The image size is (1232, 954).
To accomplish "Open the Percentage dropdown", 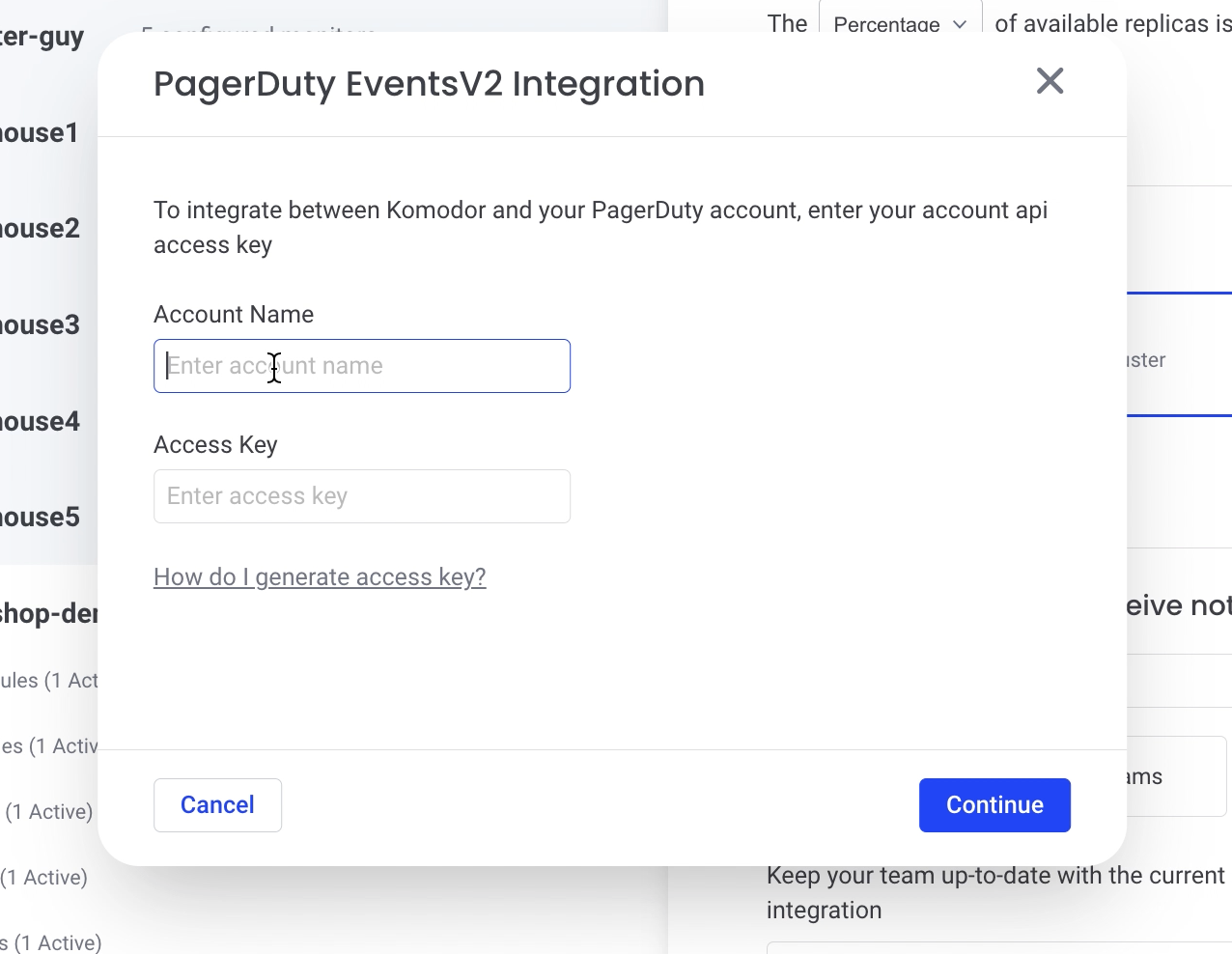I will pos(900,23).
